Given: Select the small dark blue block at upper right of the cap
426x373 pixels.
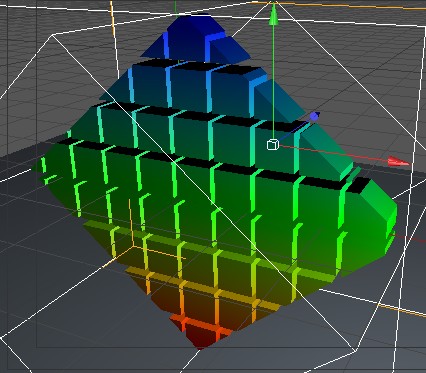Looking at the screenshot, I should pyautogui.click(x=230, y=50).
